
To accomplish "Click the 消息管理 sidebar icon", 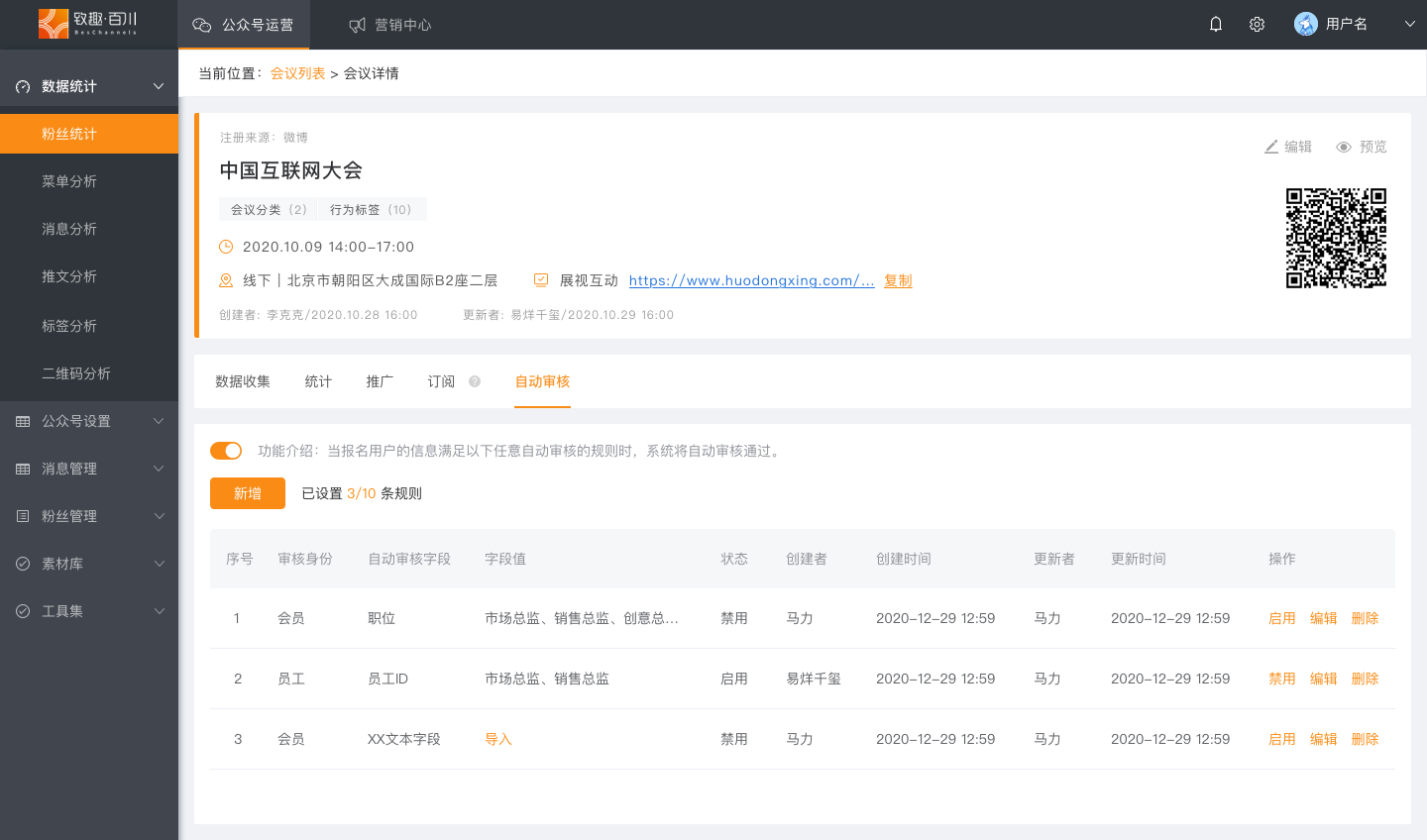I will click(23, 469).
